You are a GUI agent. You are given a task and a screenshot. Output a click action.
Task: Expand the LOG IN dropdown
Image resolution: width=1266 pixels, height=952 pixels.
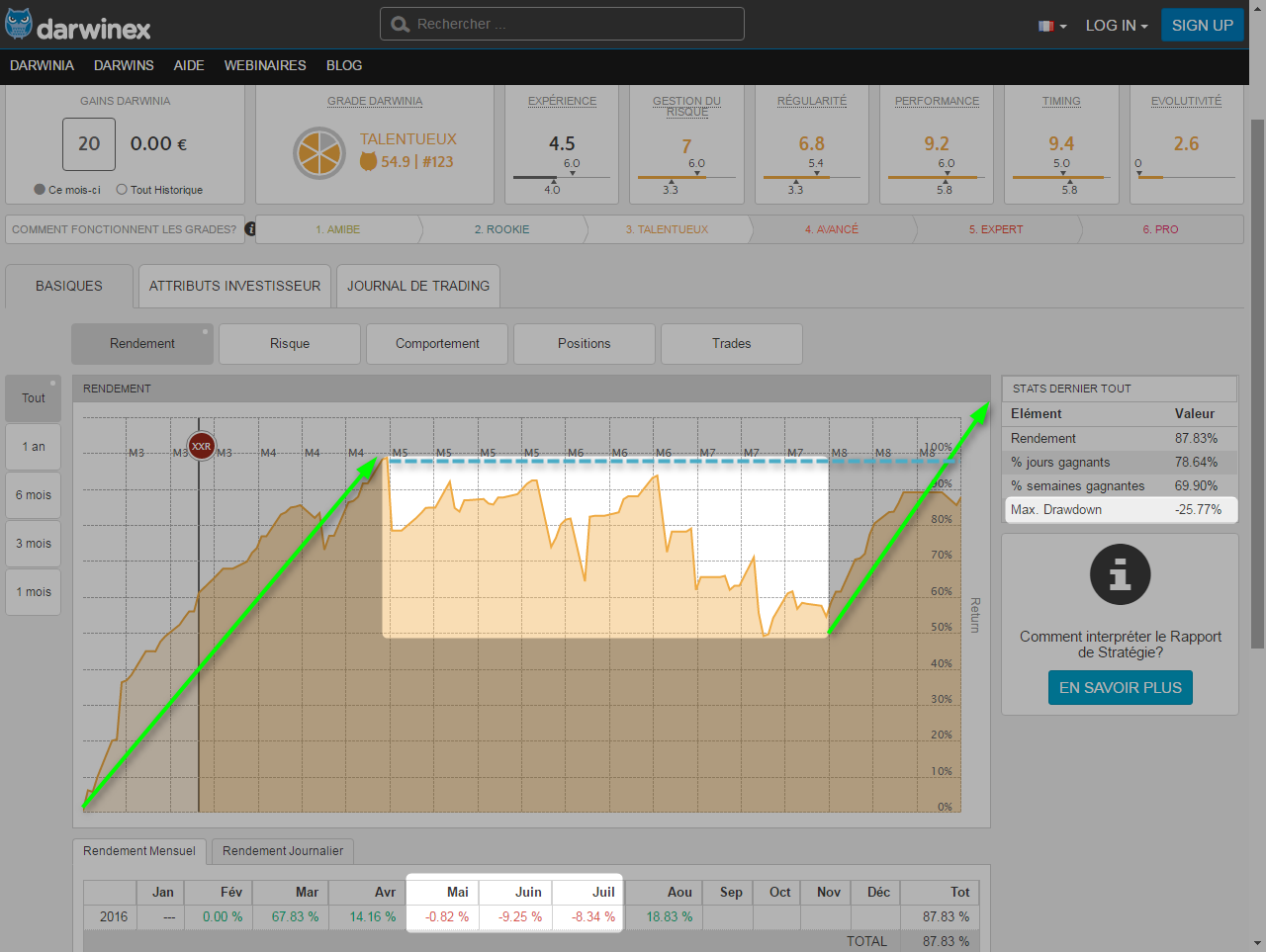(1116, 26)
